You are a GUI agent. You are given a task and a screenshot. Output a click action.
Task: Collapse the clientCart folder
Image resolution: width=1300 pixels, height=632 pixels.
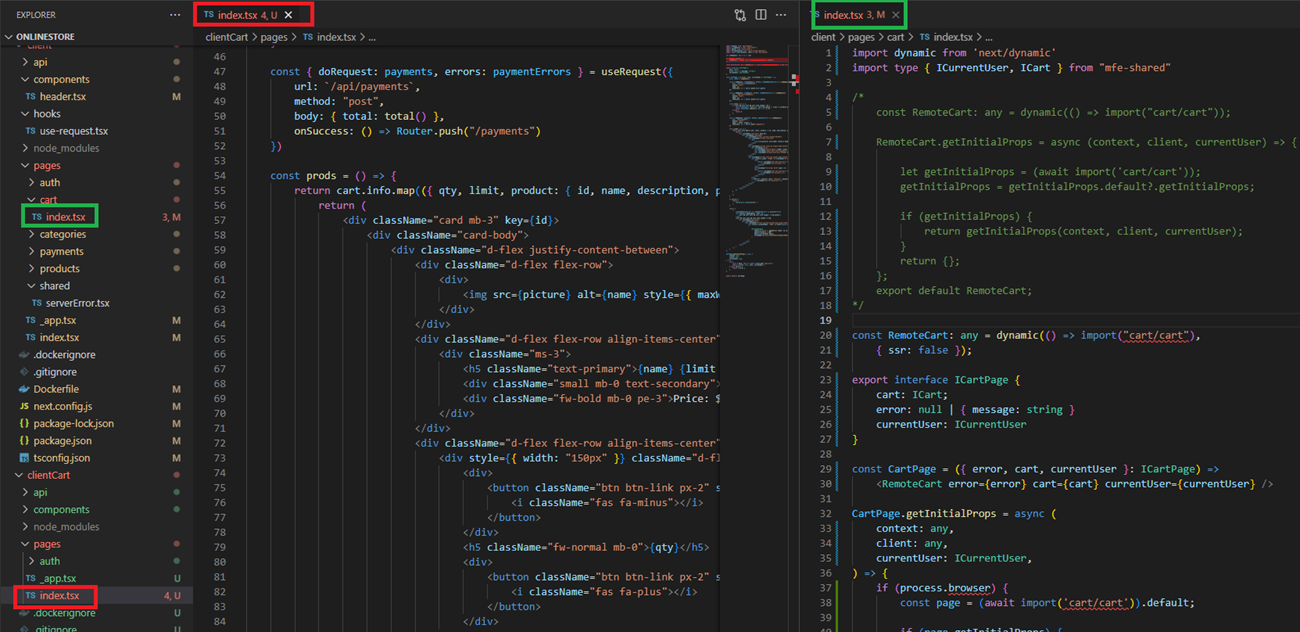click(48, 475)
